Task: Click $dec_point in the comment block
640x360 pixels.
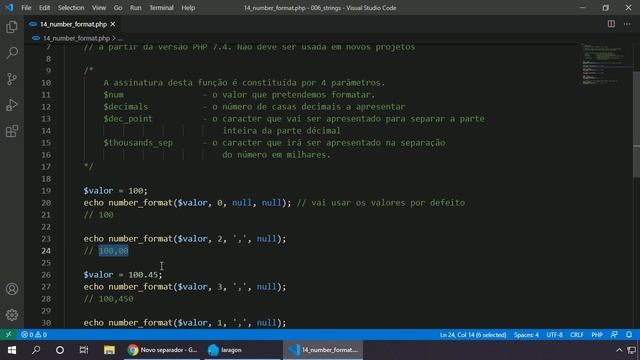Action: coord(128,119)
